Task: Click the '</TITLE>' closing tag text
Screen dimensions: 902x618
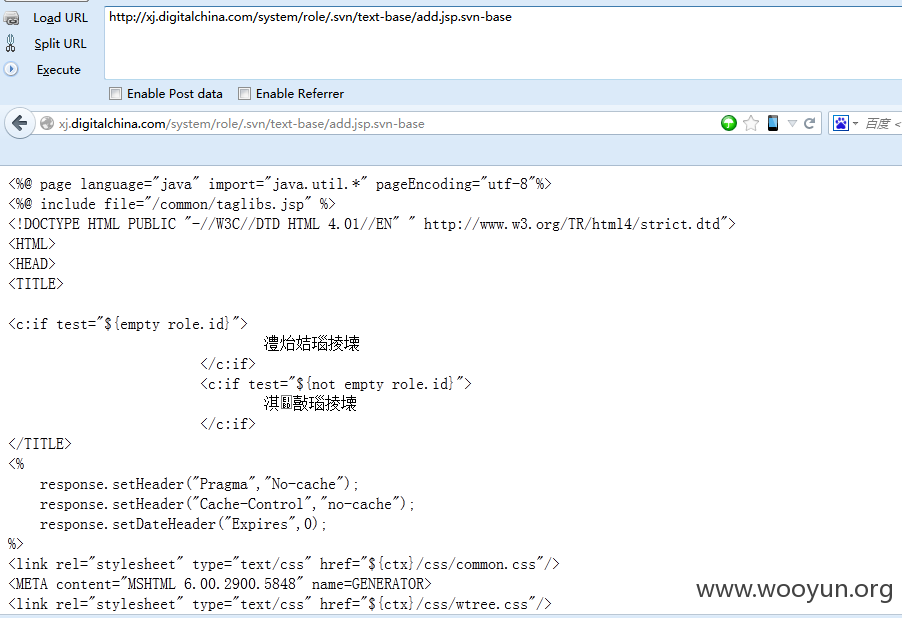Action: [x=40, y=444]
